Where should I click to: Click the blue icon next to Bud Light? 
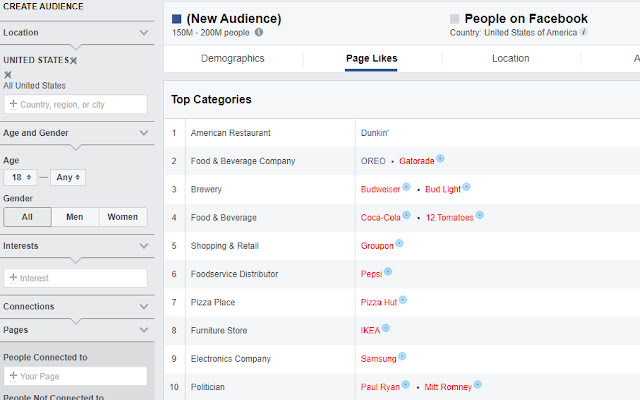pyautogui.click(x=466, y=187)
